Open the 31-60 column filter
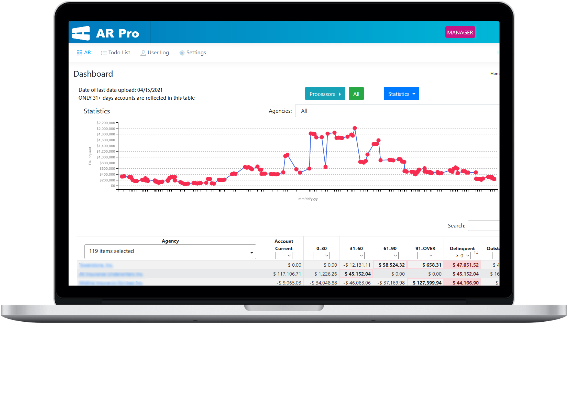 (x=357, y=255)
